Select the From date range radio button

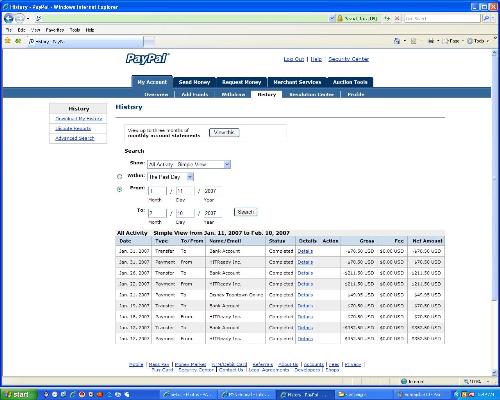tap(119, 189)
